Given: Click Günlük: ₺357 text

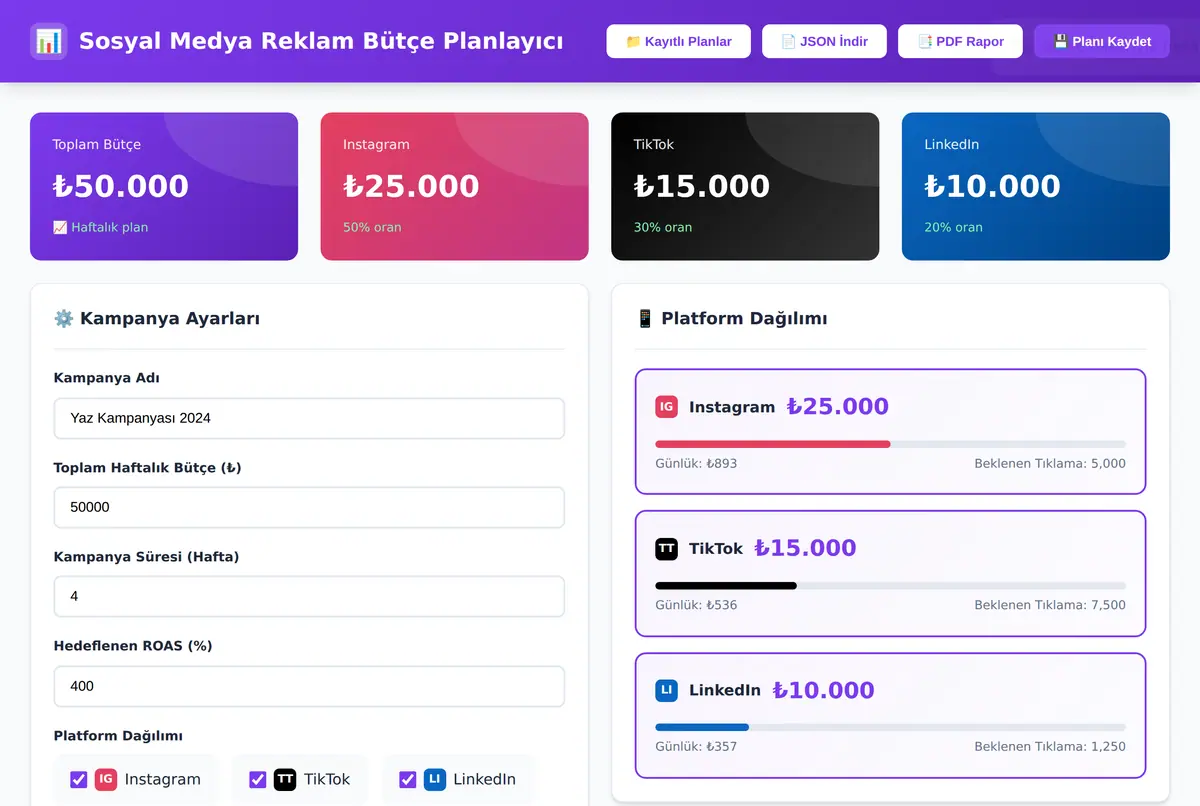Looking at the screenshot, I should [696, 746].
